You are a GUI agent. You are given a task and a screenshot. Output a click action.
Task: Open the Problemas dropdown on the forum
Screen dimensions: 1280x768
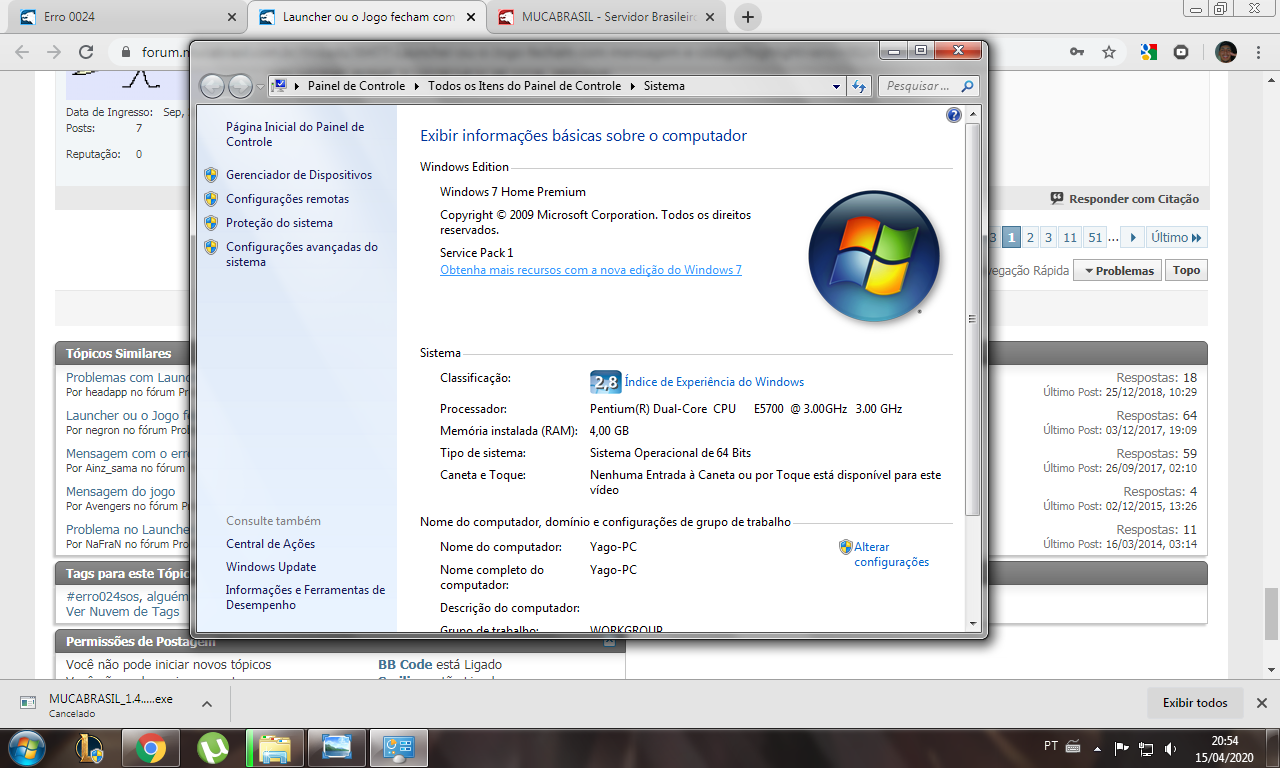click(x=1118, y=271)
